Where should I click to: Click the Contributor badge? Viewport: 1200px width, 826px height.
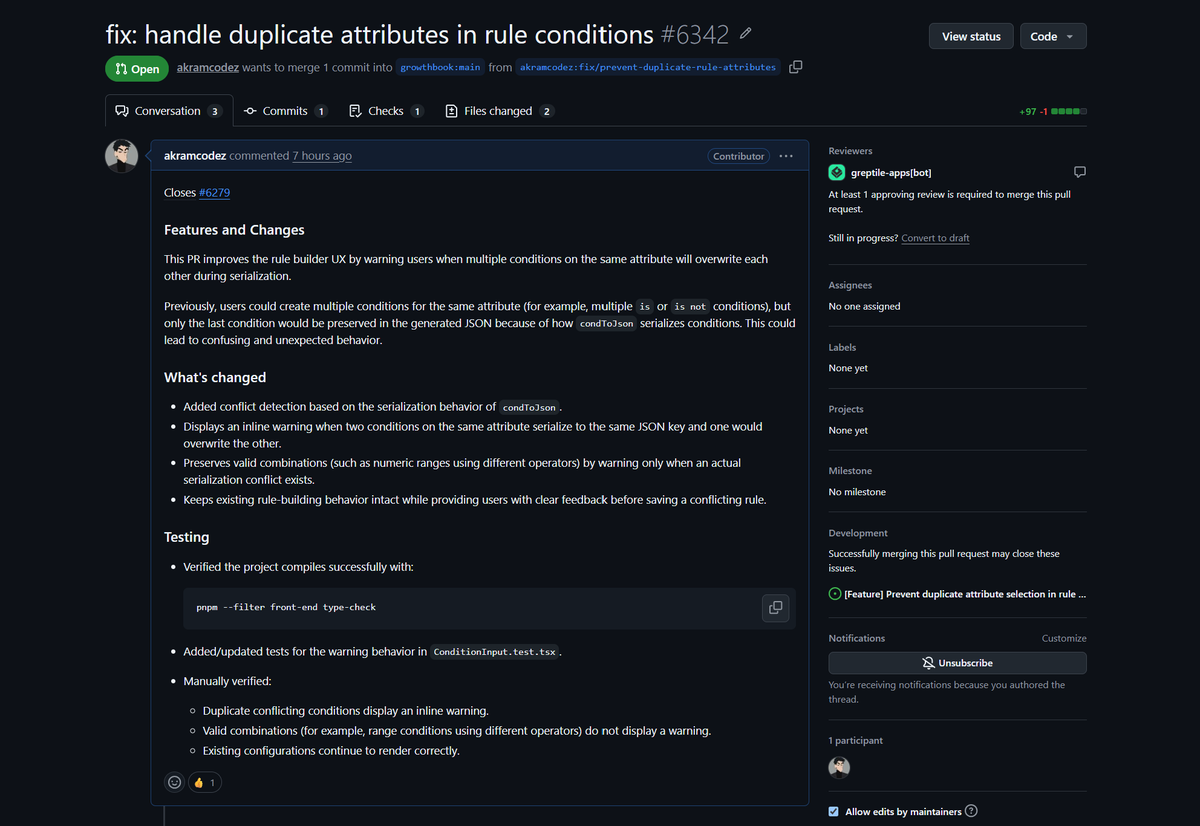pyautogui.click(x=739, y=156)
